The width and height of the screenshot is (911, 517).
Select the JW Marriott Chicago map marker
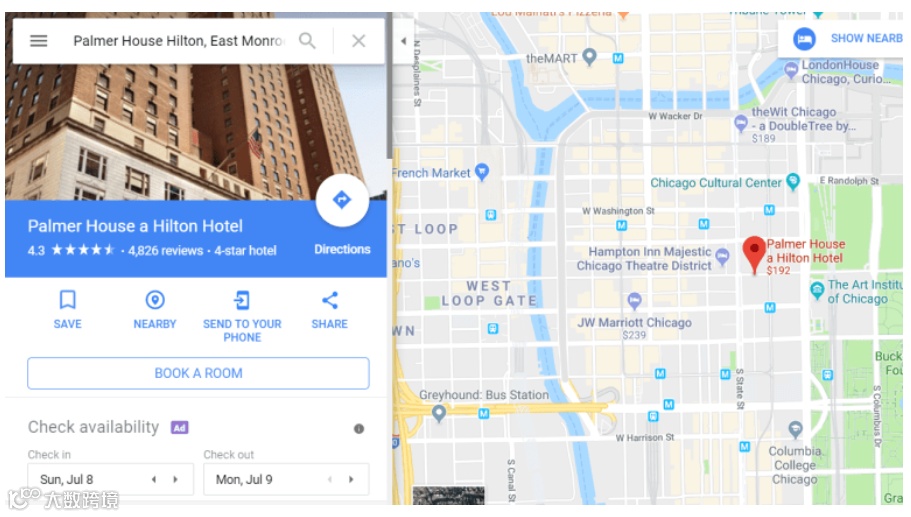coord(634,301)
